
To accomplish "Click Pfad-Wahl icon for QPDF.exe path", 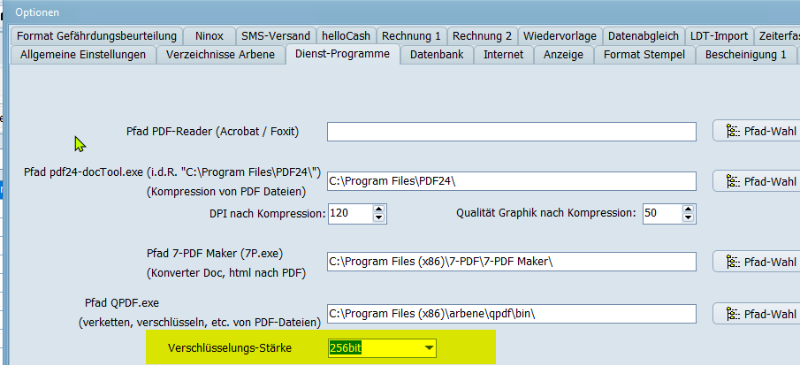I will [732, 313].
